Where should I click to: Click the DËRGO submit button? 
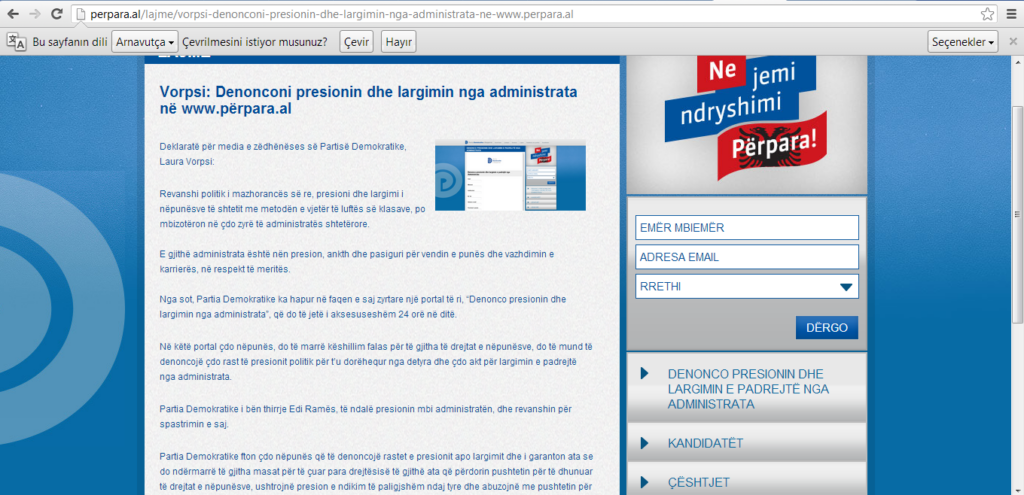coord(827,328)
